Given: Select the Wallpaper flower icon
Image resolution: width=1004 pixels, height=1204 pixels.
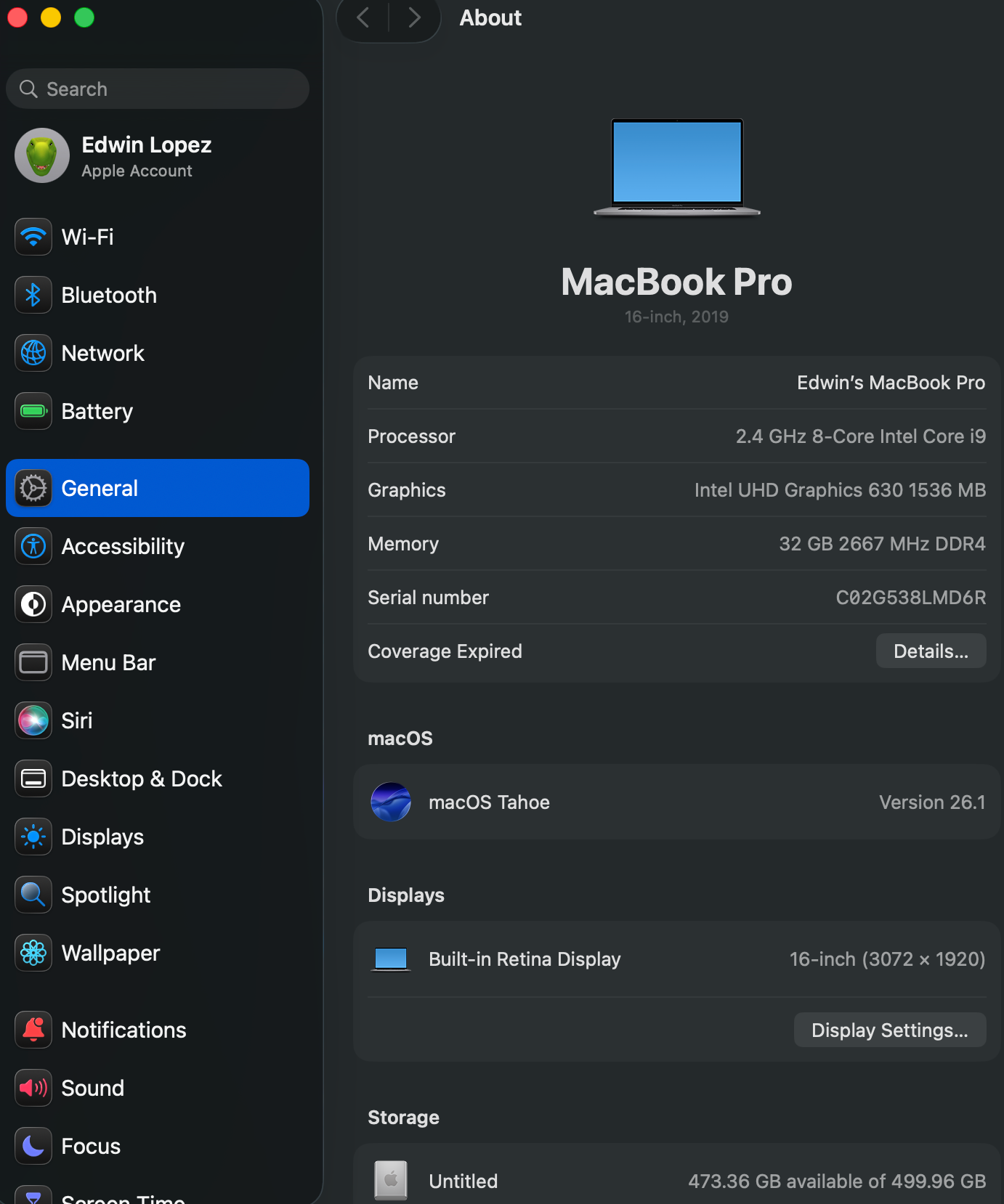Looking at the screenshot, I should (x=33, y=953).
